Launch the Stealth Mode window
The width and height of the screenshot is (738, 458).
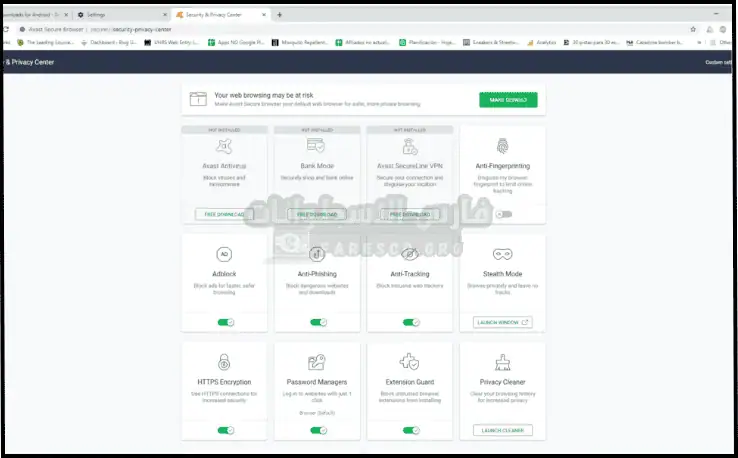(x=503, y=322)
